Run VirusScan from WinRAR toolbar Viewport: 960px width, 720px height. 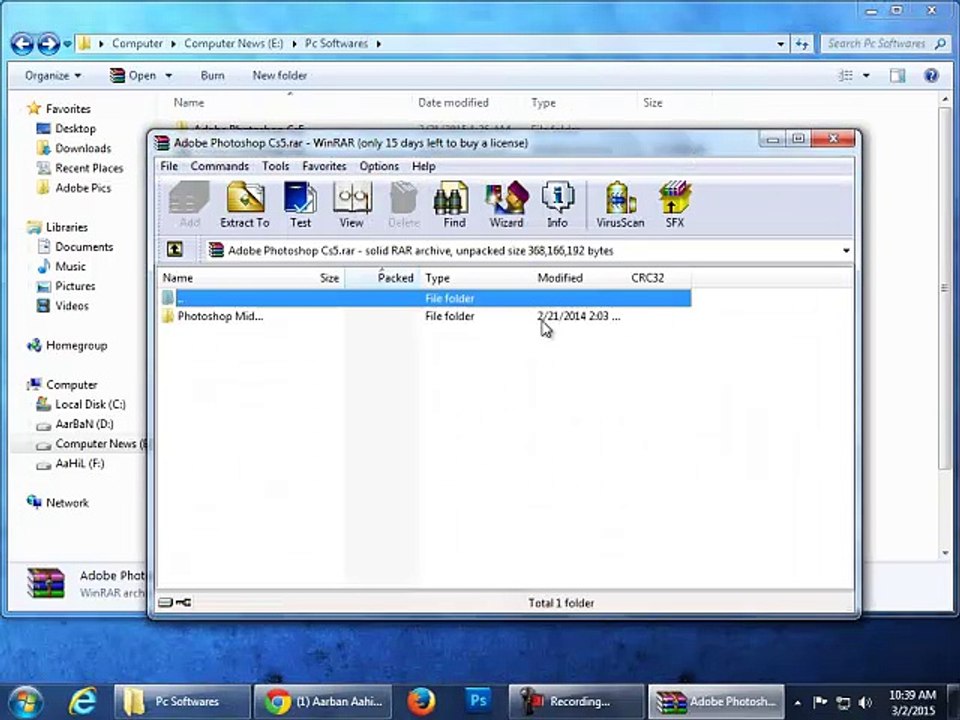point(620,205)
